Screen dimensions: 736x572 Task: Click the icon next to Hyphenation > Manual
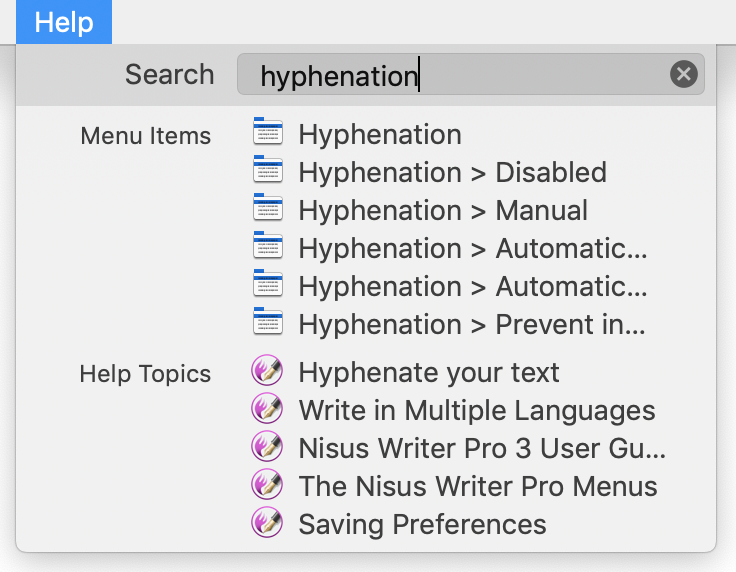click(x=268, y=206)
